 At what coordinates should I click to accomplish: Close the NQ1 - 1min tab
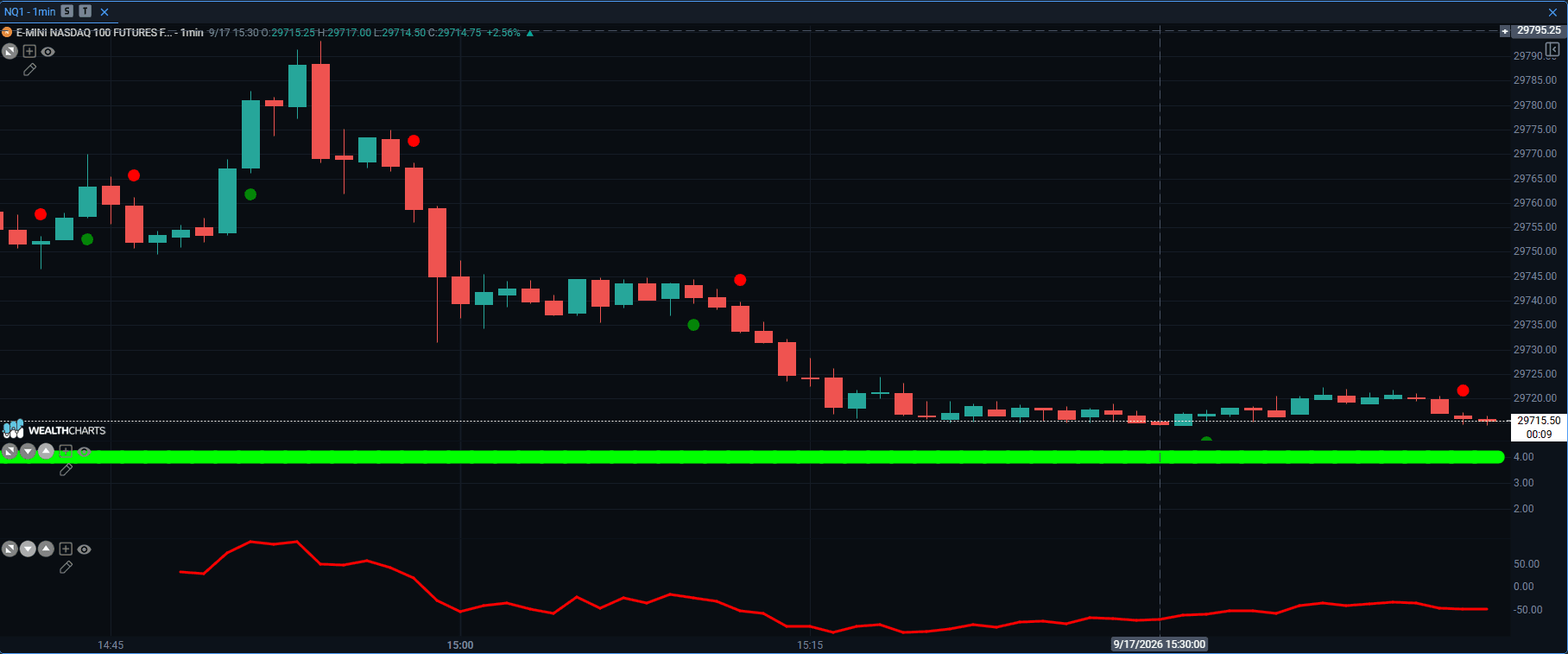[x=104, y=12]
